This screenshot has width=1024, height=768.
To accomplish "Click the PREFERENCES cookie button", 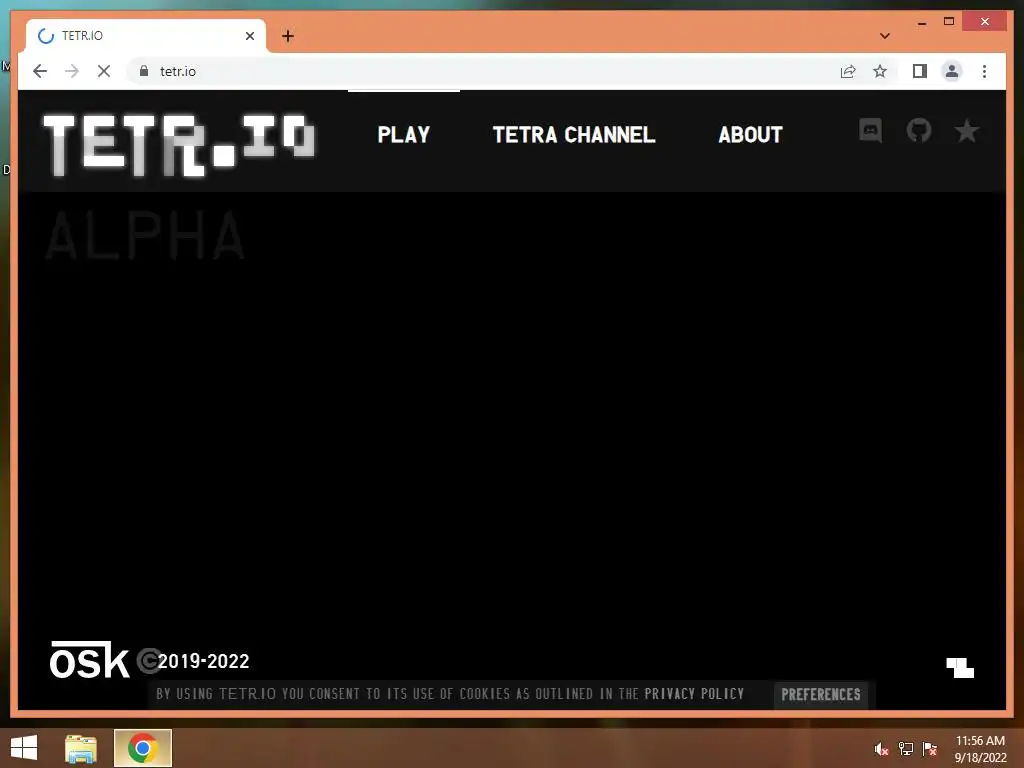I will (x=821, y=694).
